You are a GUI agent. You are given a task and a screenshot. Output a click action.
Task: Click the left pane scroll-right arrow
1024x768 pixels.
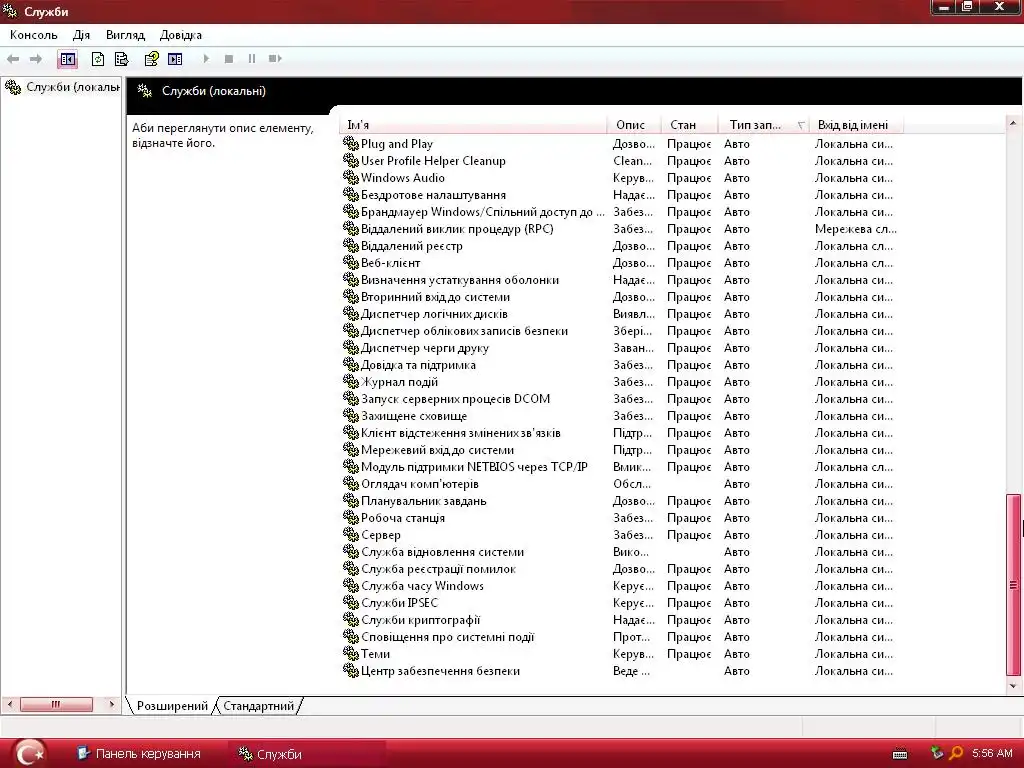tap(112, 705)
